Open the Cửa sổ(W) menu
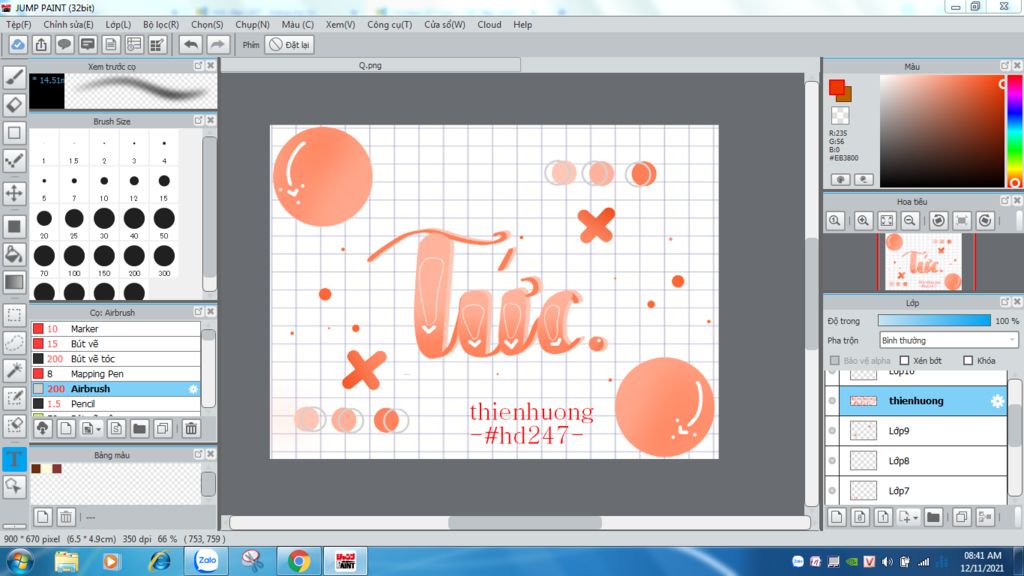The width and height of the screenshot is (1024, 576). tap(445, 24)
